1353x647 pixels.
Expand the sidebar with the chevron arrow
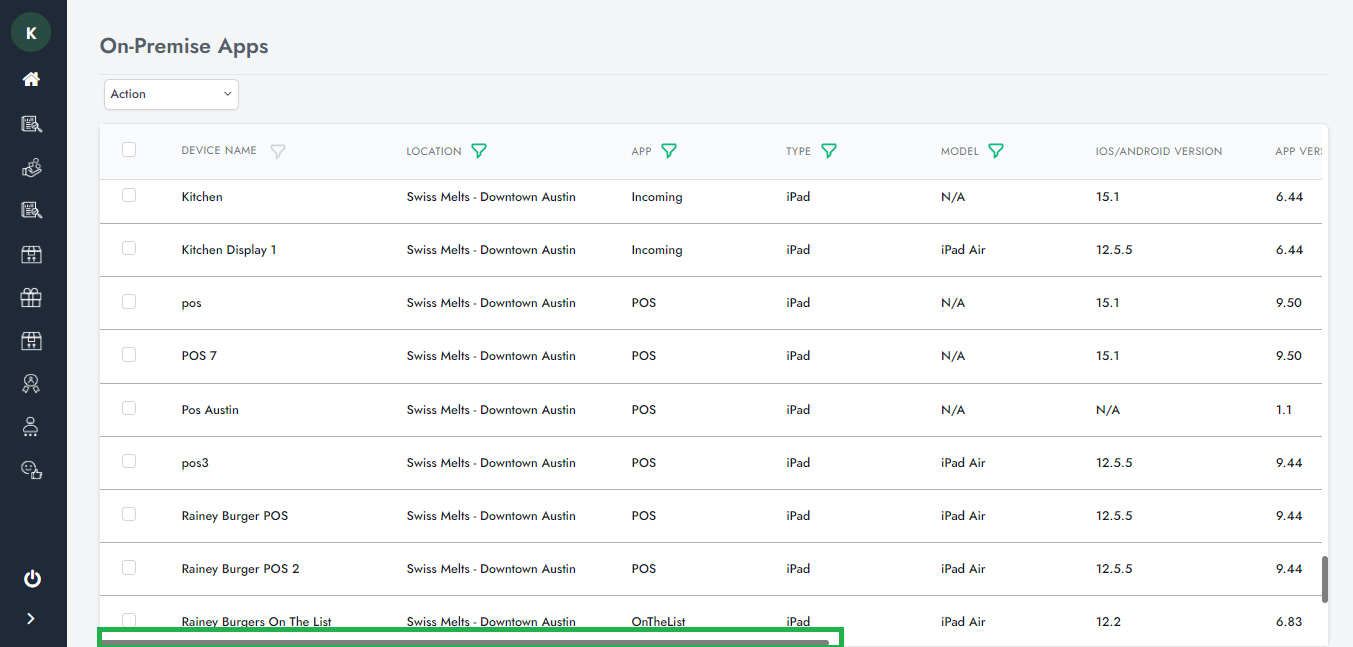coord(31,619)
